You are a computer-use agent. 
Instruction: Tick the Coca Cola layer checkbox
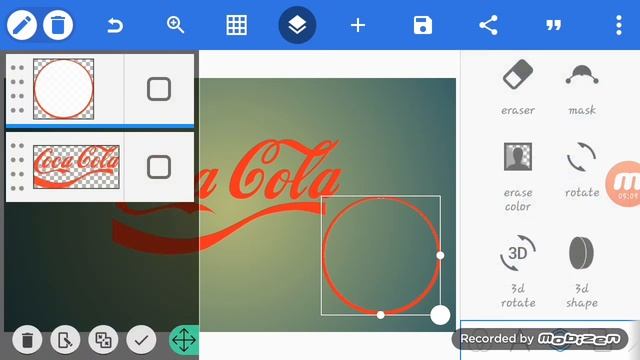(x=159, y=167)
